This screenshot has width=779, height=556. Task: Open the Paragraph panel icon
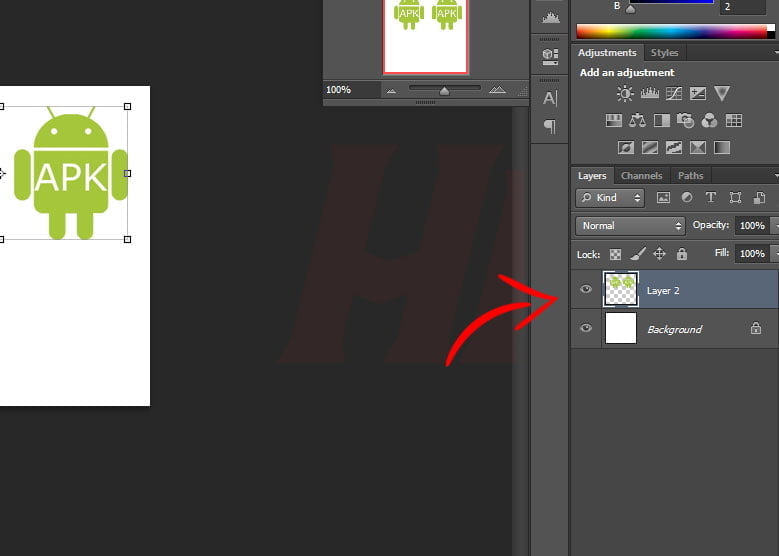[x=550, y=126]
